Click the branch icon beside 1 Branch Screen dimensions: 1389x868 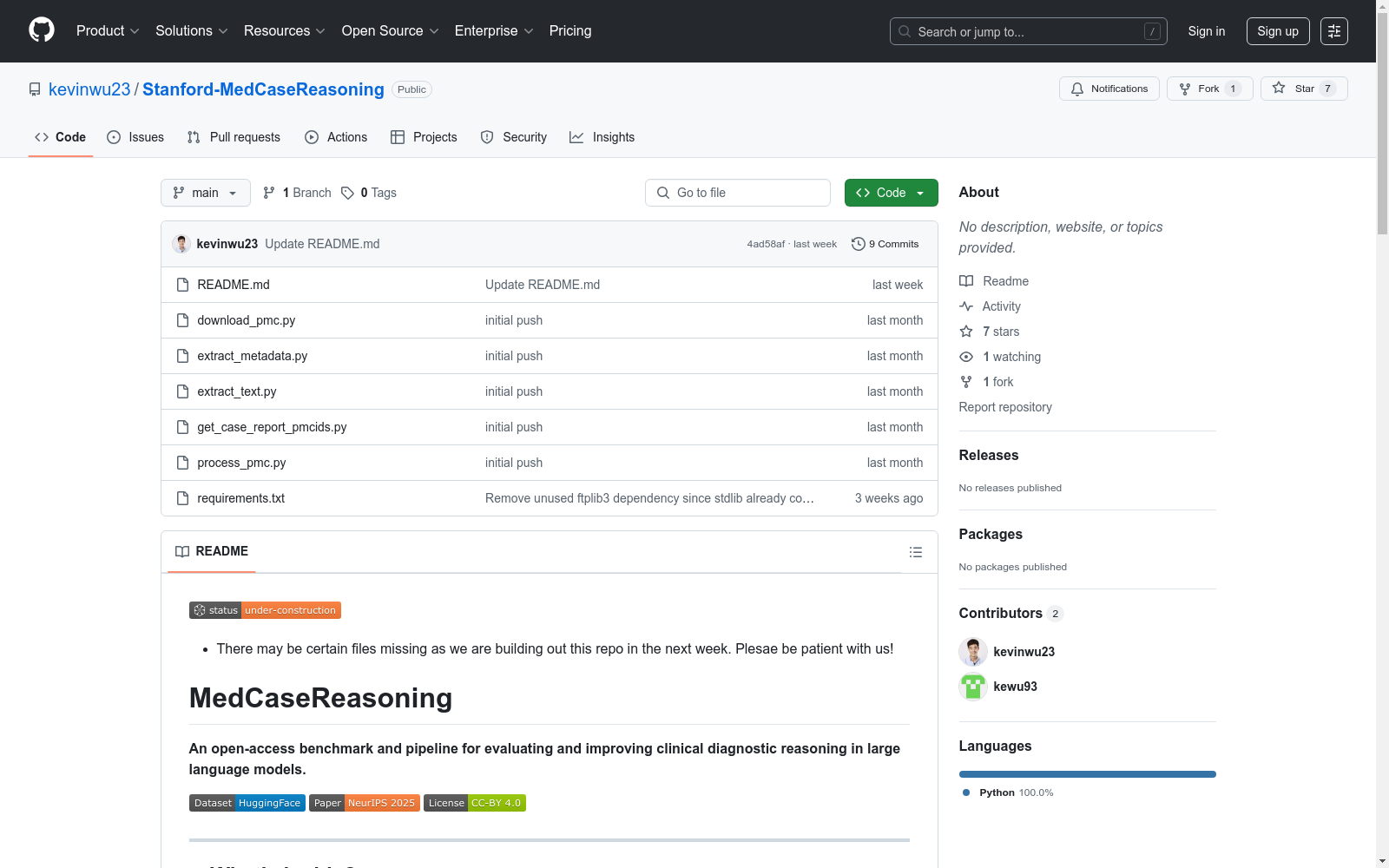pos(269,193)
